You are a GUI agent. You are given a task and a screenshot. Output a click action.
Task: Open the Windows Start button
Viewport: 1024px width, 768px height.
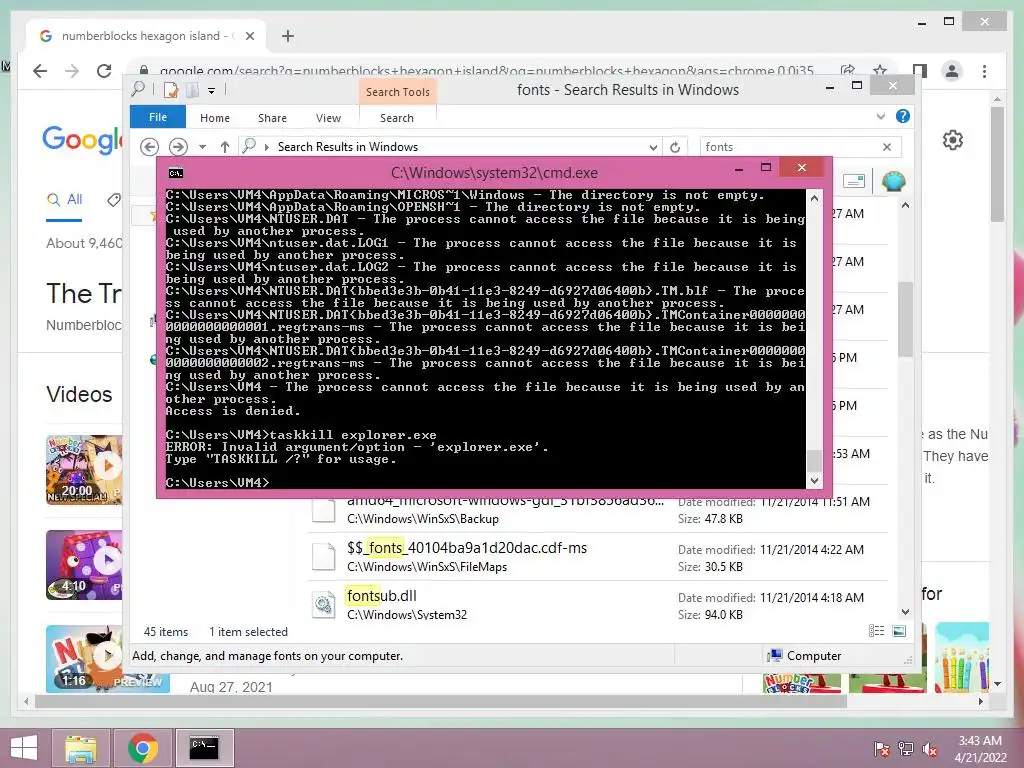coord(24,748)
